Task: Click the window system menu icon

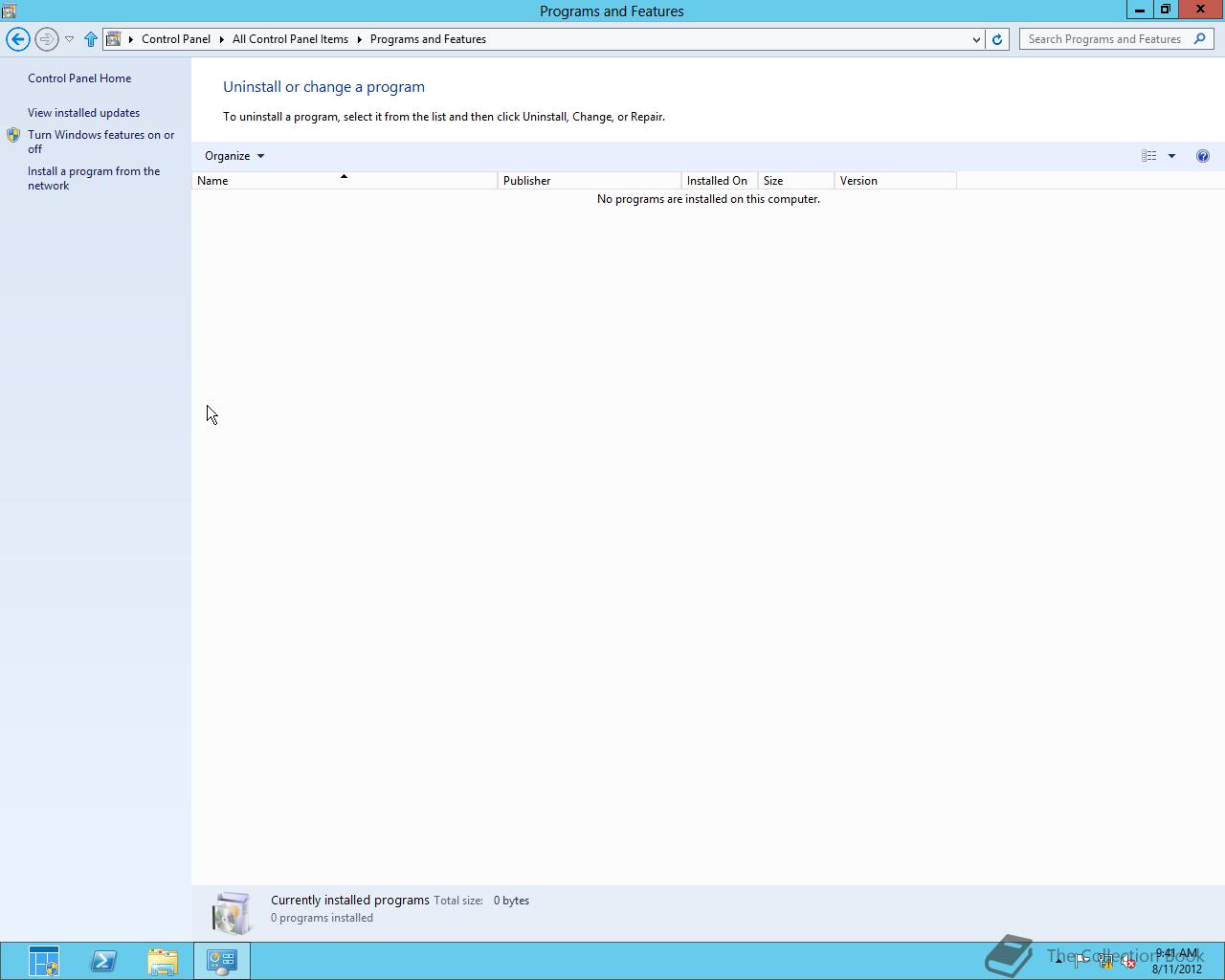Action: click(x=9, y=11)
